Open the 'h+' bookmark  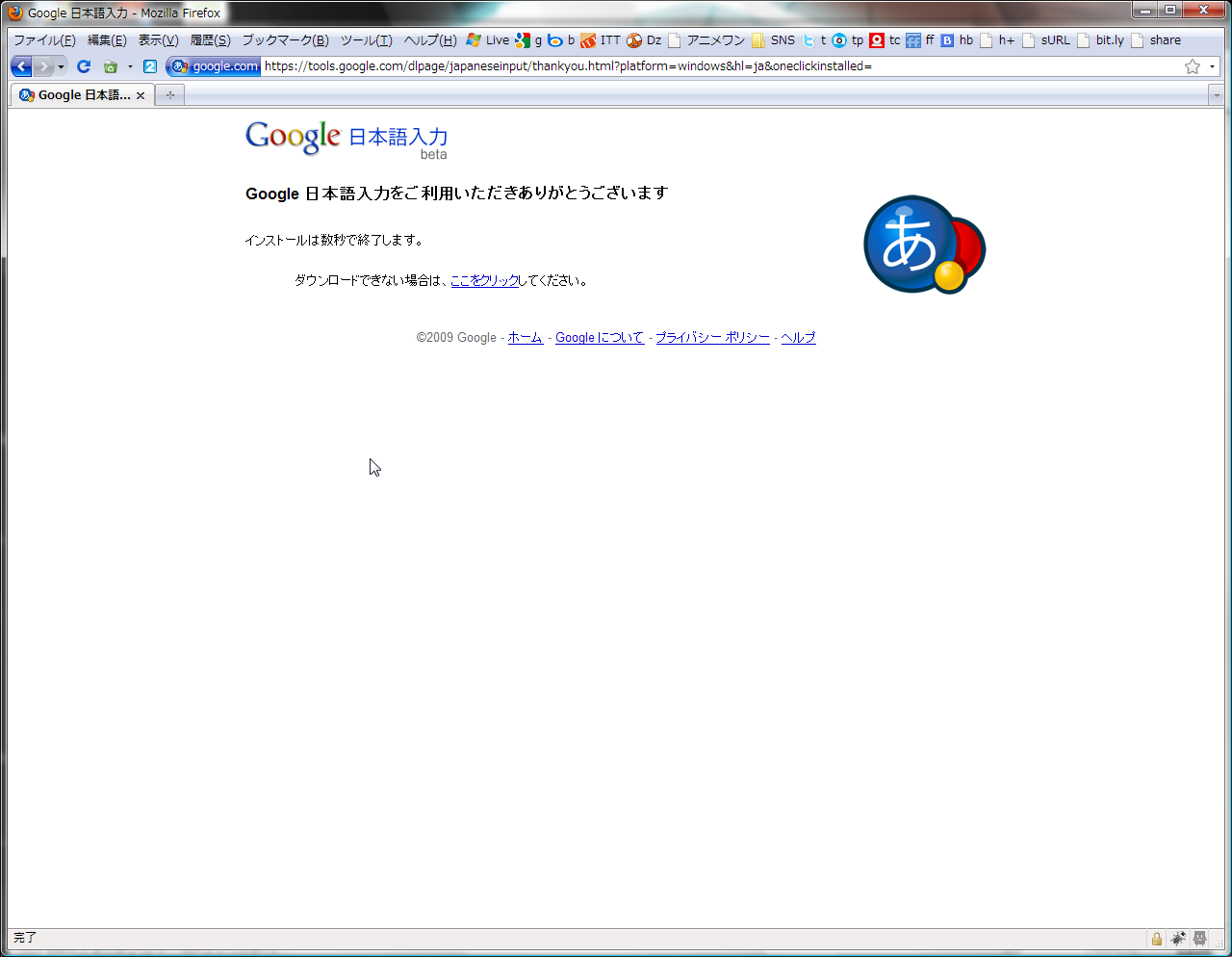click(x=997, y=40)
